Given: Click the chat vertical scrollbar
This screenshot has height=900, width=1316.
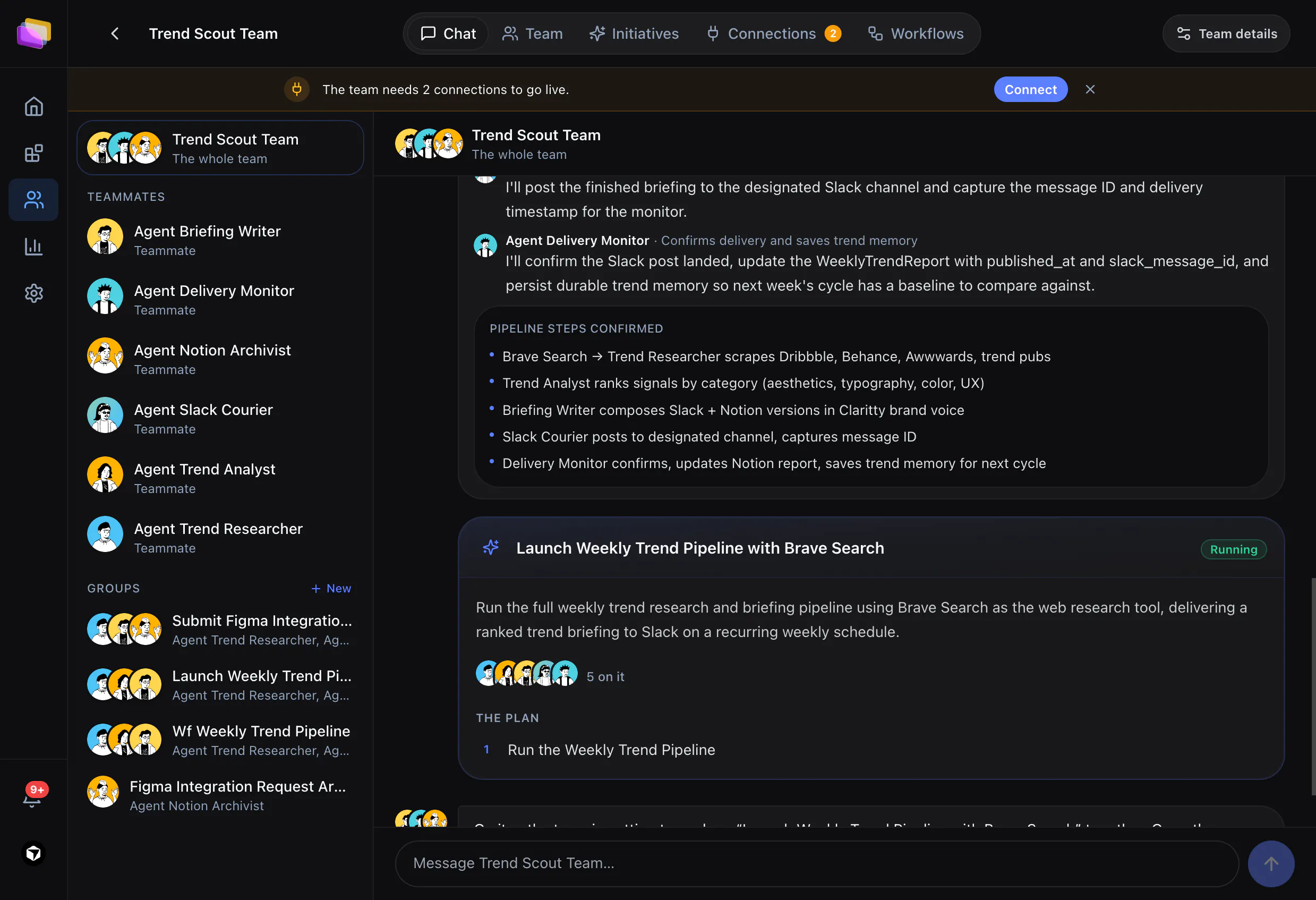Looking at the screenshot, I should pos(1313,685).
